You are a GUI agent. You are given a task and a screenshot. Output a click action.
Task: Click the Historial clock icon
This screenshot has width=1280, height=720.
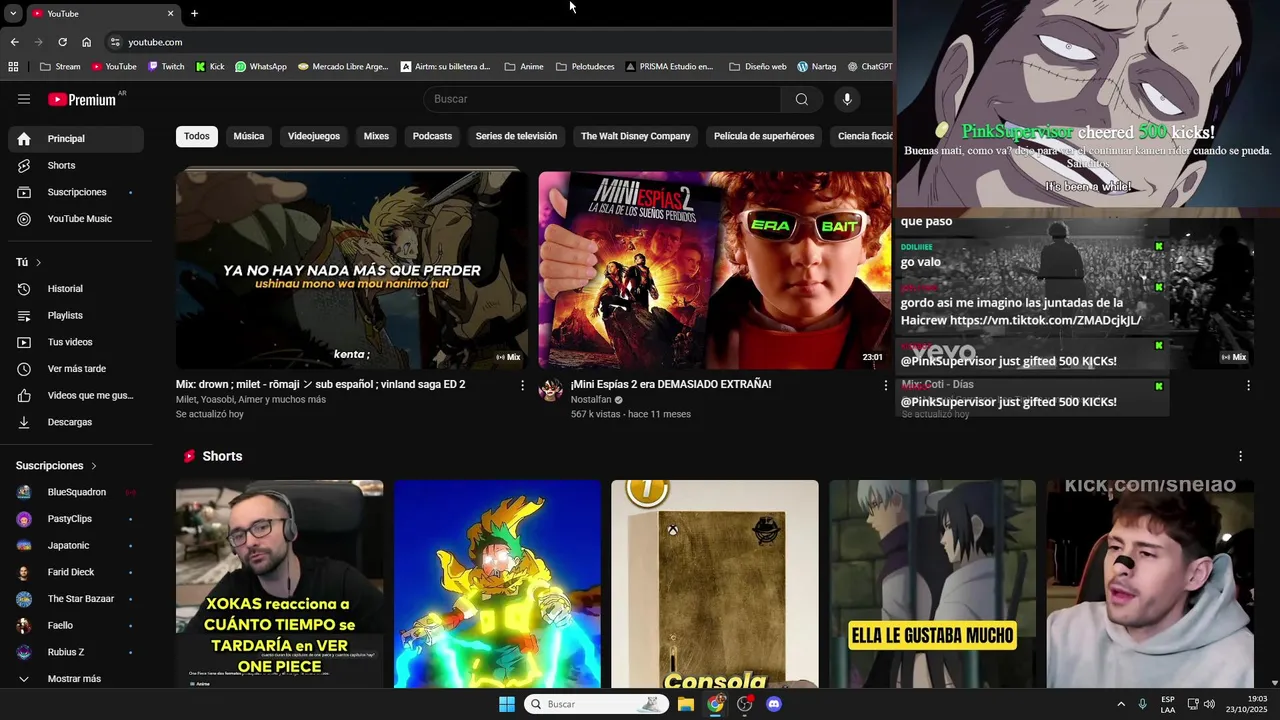tap(24, 289)
